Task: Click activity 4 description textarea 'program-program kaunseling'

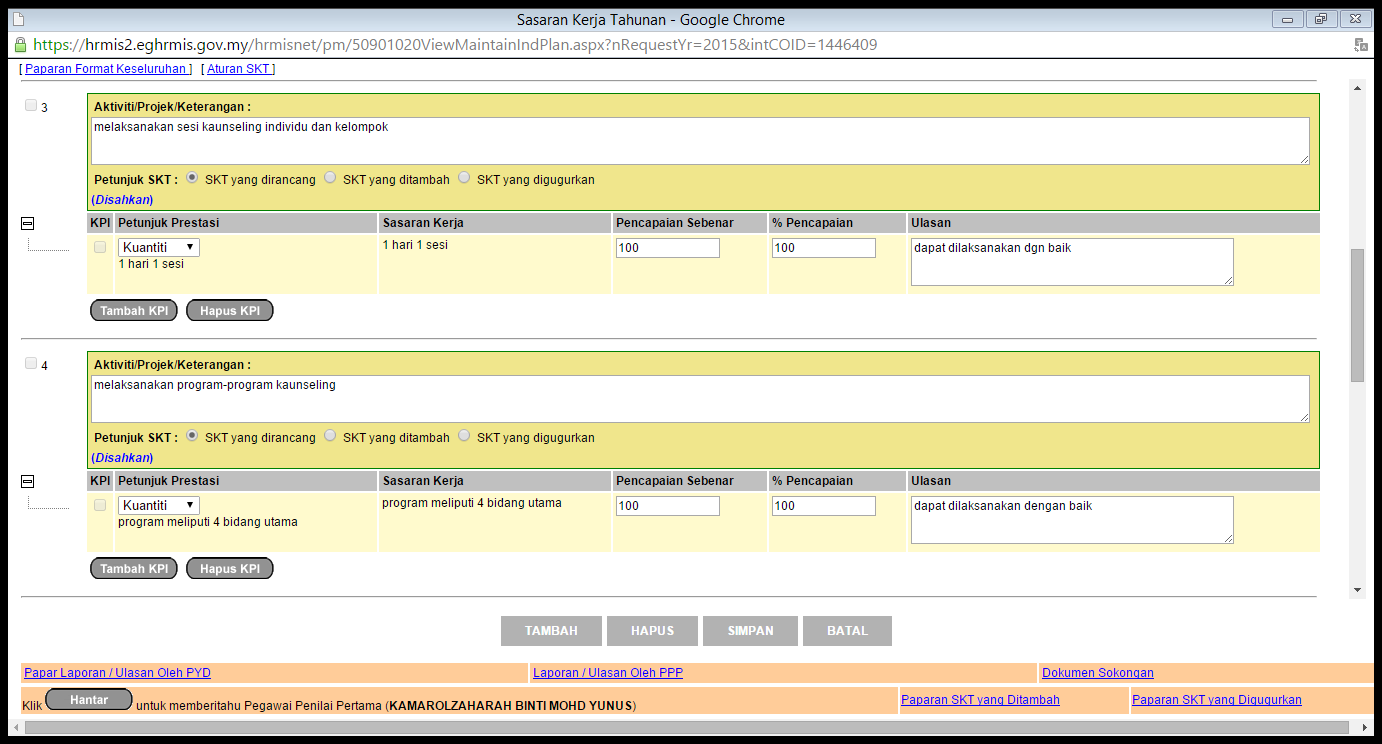Action: 700,399
